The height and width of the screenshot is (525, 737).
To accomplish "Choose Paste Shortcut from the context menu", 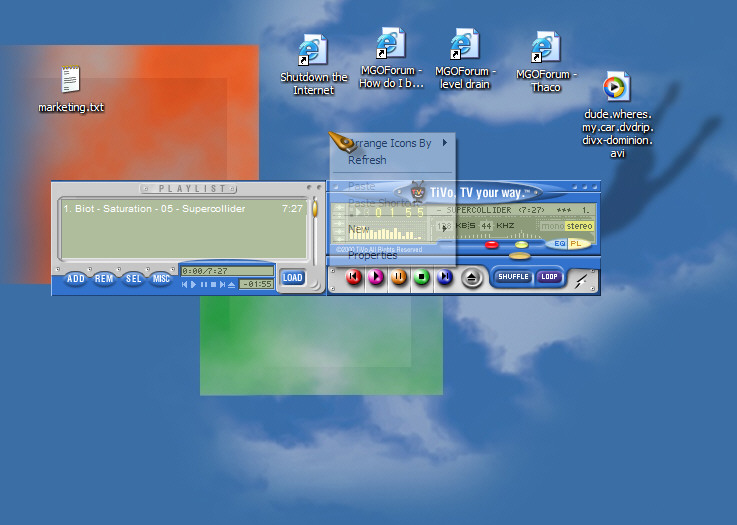I will pyautogui.click(x=393, y=203).
